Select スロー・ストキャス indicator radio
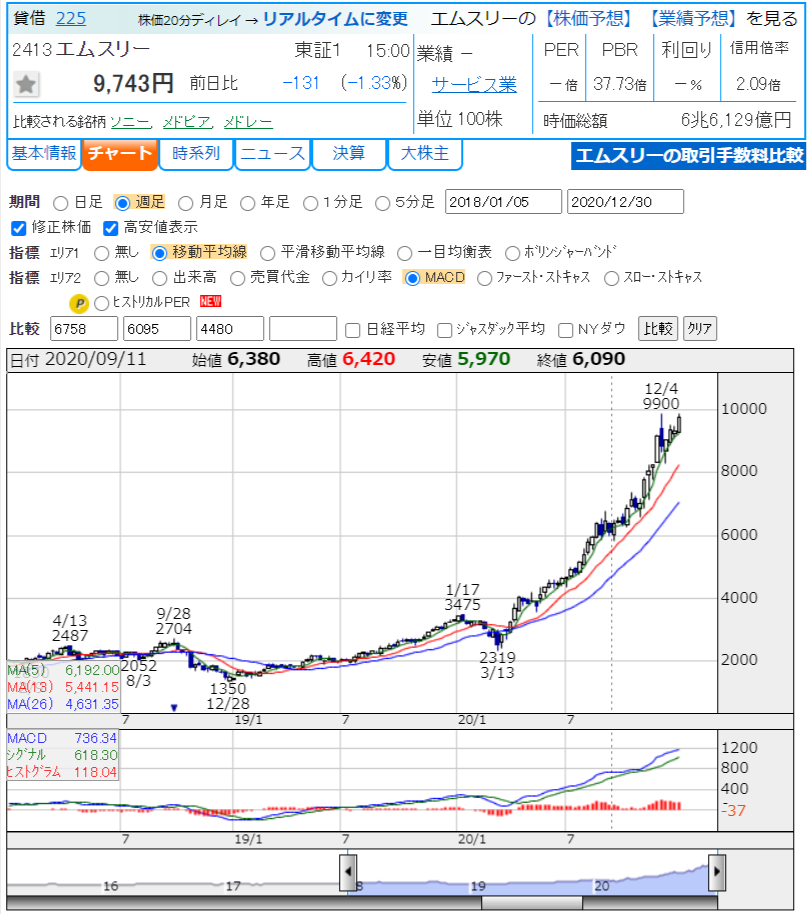 tap(611, 278)
